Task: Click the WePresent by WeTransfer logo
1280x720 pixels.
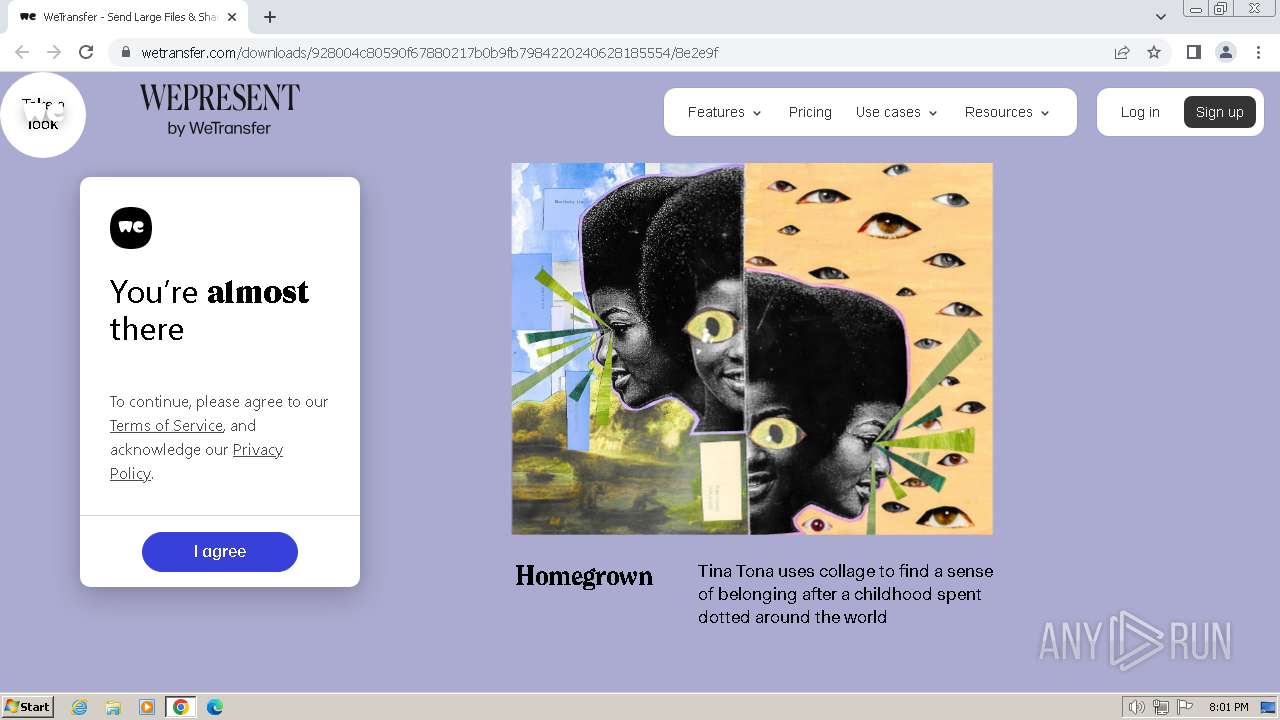Action: [x=220, y=110]
